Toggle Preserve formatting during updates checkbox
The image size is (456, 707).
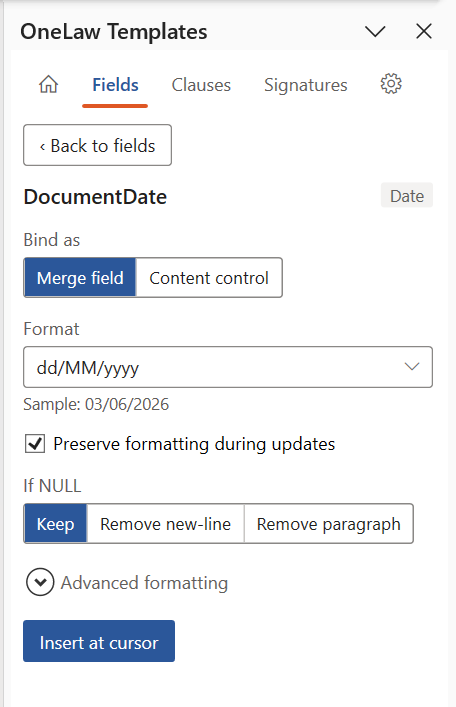[x=35, y=444]
